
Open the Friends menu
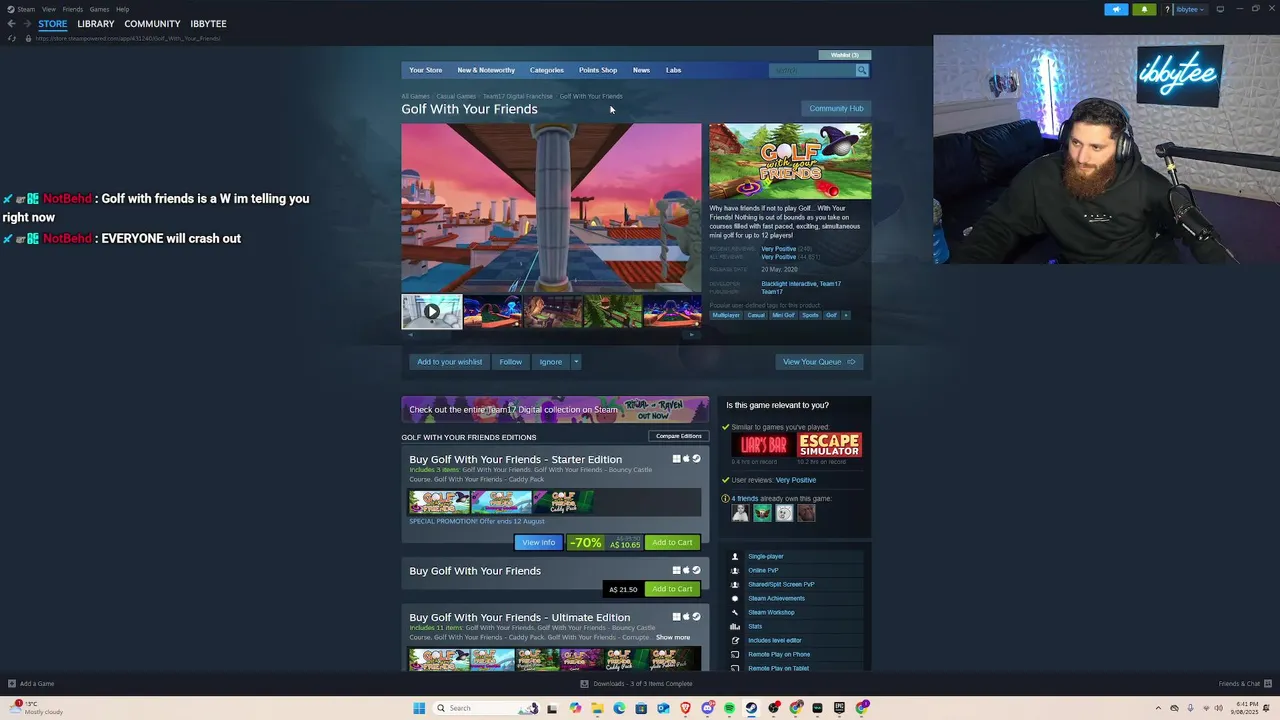coord(72,9)
